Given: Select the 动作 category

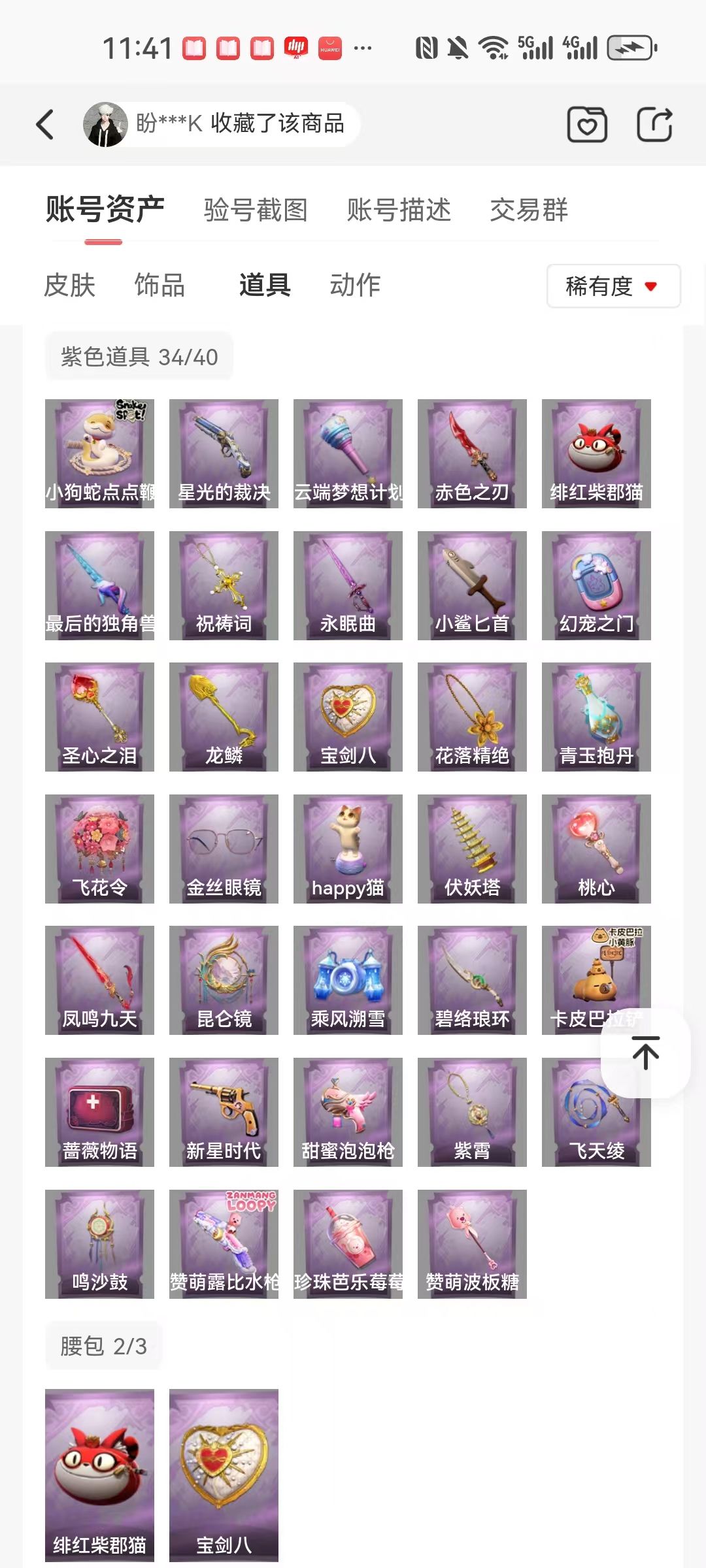Looking at the screenshot, I should click(x=355, y=286).
